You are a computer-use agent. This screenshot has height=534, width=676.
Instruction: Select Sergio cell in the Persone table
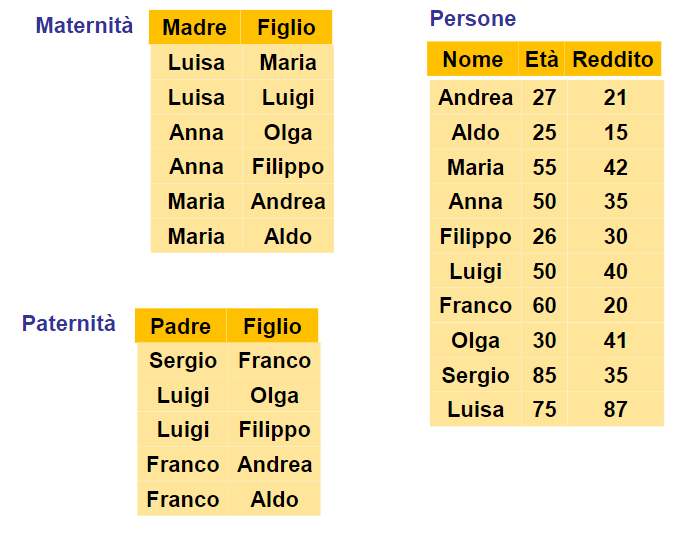475,376
